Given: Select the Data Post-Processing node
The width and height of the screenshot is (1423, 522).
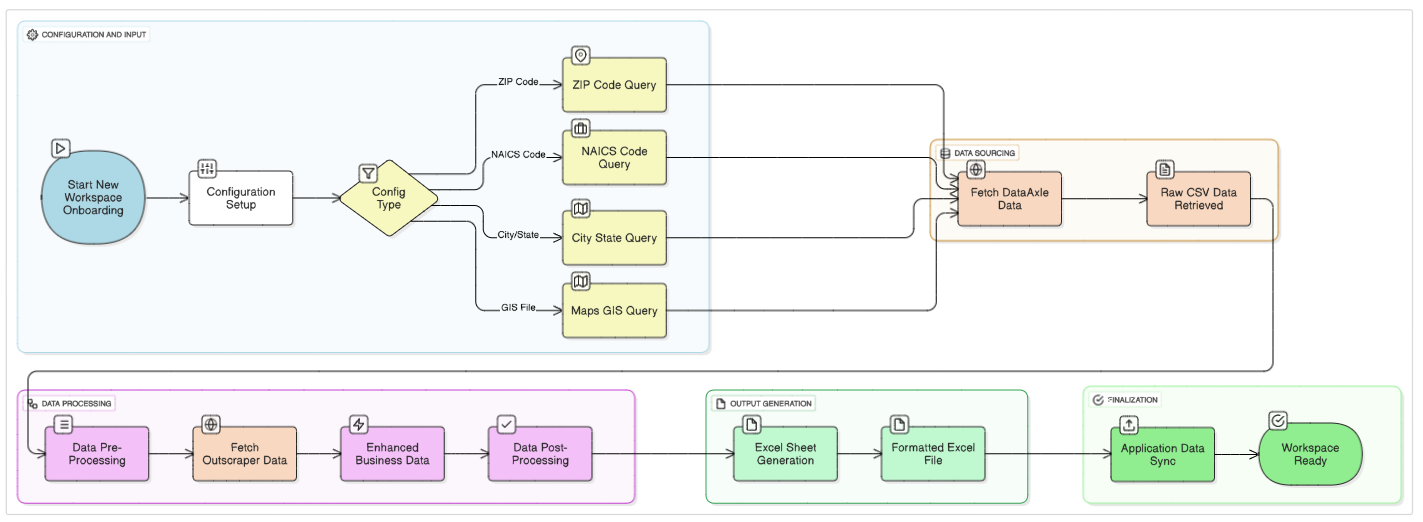Looking at the screenshot, I should [x=540, y=454].
